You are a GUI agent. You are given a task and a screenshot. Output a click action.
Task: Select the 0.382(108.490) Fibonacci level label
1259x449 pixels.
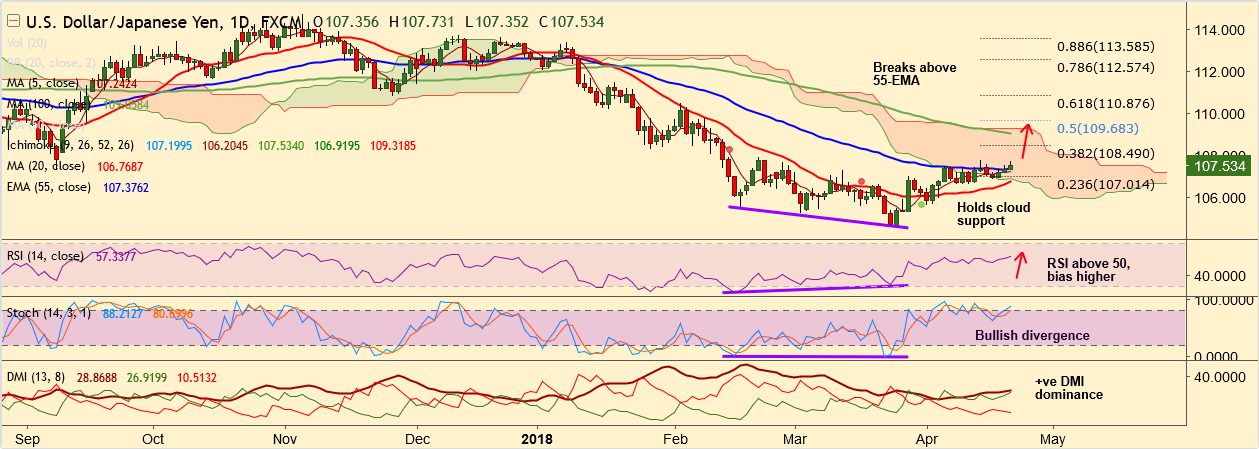1106,153
